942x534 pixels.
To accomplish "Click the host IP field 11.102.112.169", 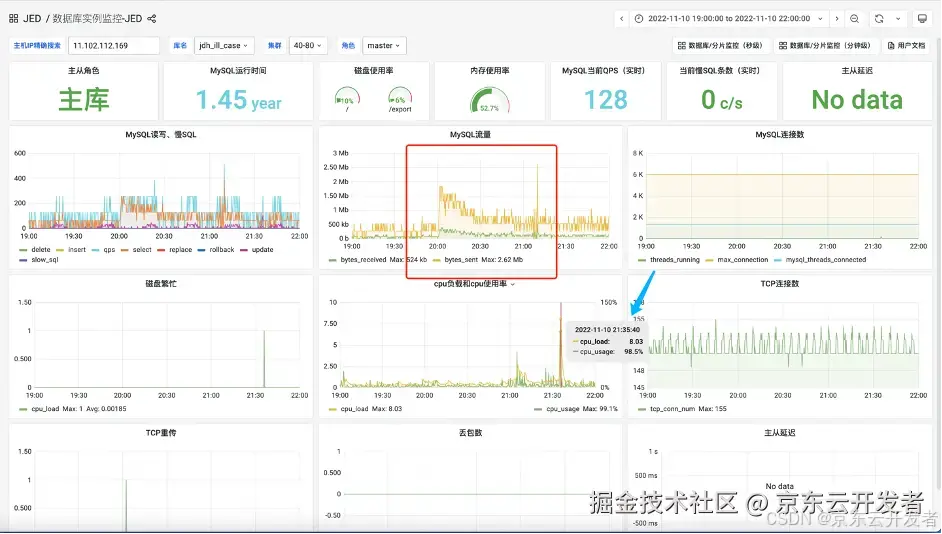I will pyautogui.click(x=114, y=46).
